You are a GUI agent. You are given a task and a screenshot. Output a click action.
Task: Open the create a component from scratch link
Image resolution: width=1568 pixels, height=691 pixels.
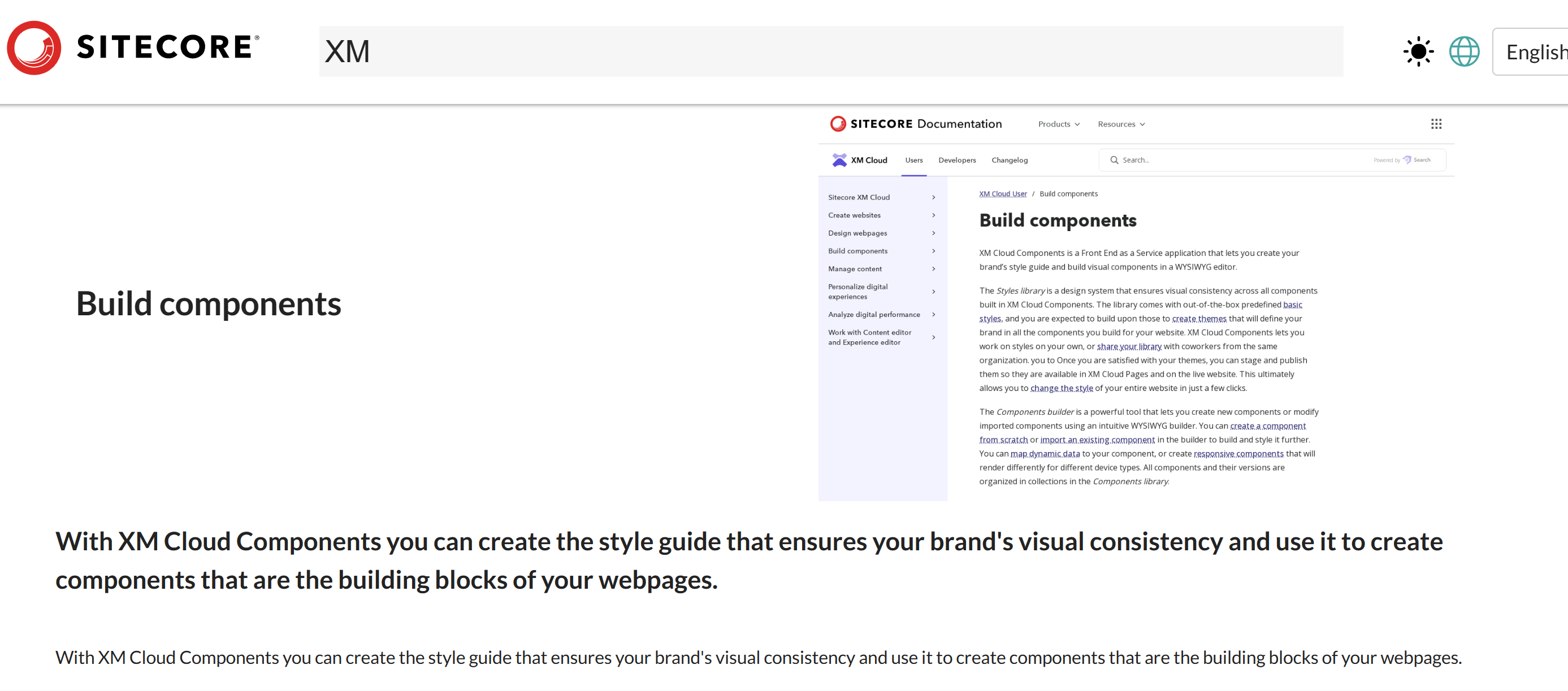click(1268, 427)
